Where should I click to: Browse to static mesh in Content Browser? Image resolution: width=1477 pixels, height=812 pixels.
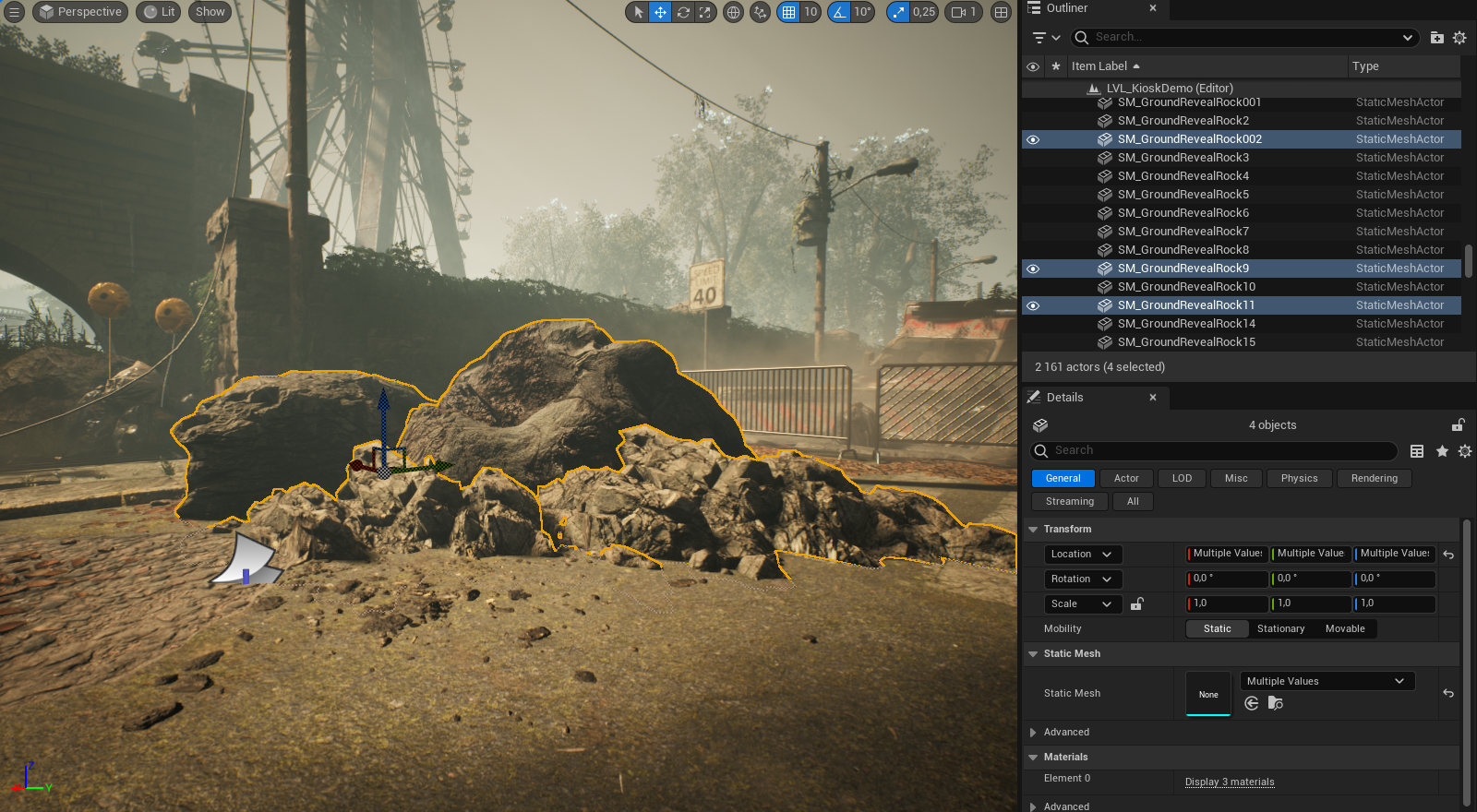pos(1275,703)
